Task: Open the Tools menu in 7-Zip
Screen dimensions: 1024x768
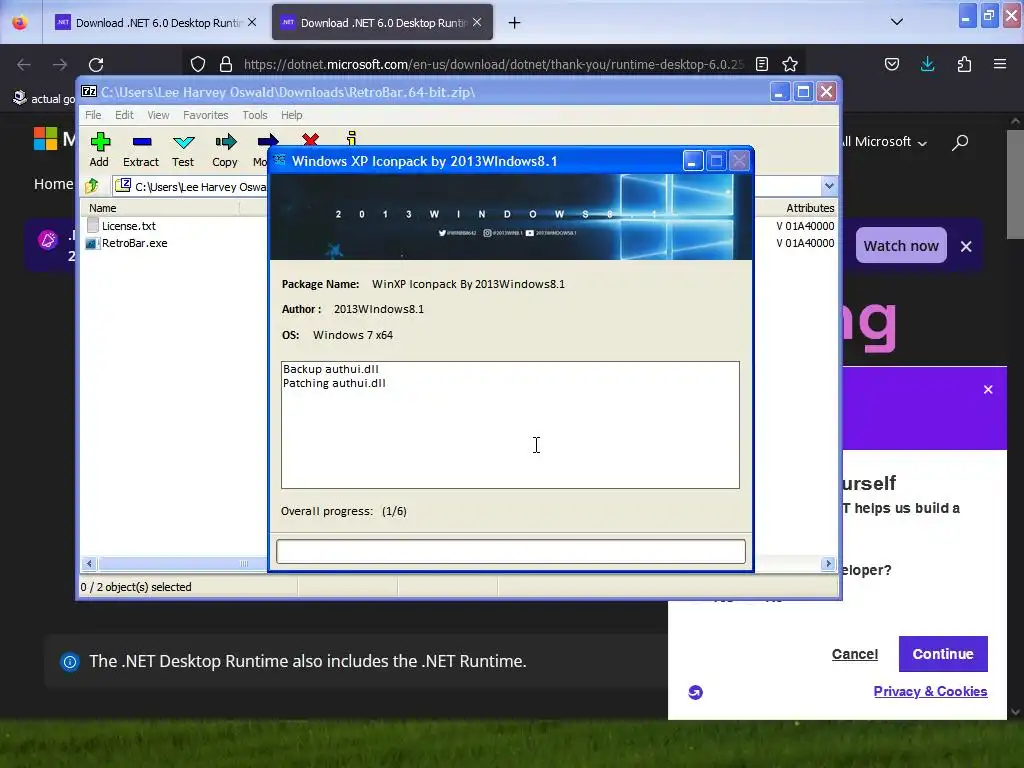Action: coord(255,115)
